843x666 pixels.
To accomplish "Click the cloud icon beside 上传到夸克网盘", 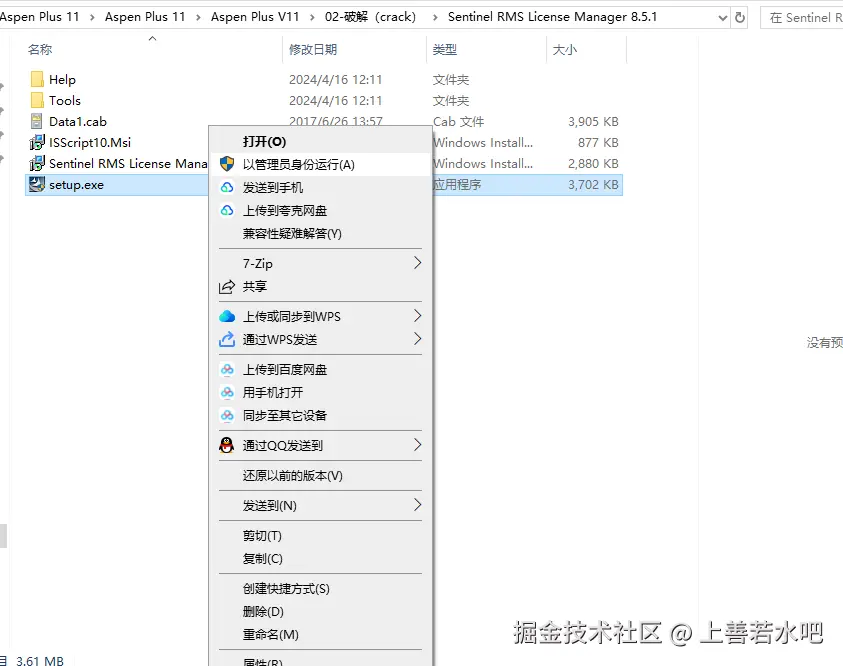I will (x=227, y=210).
